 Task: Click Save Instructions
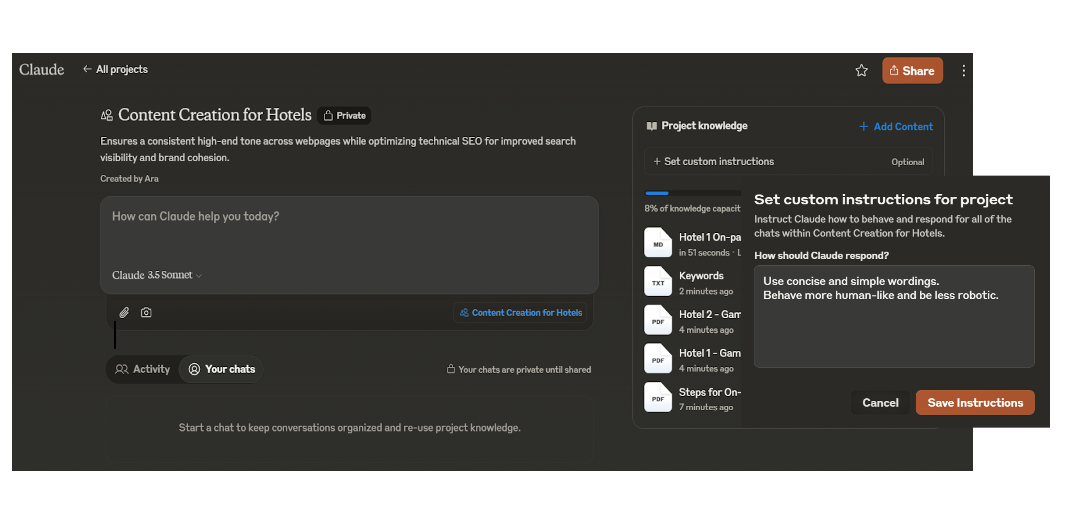[x=975, y=403]
